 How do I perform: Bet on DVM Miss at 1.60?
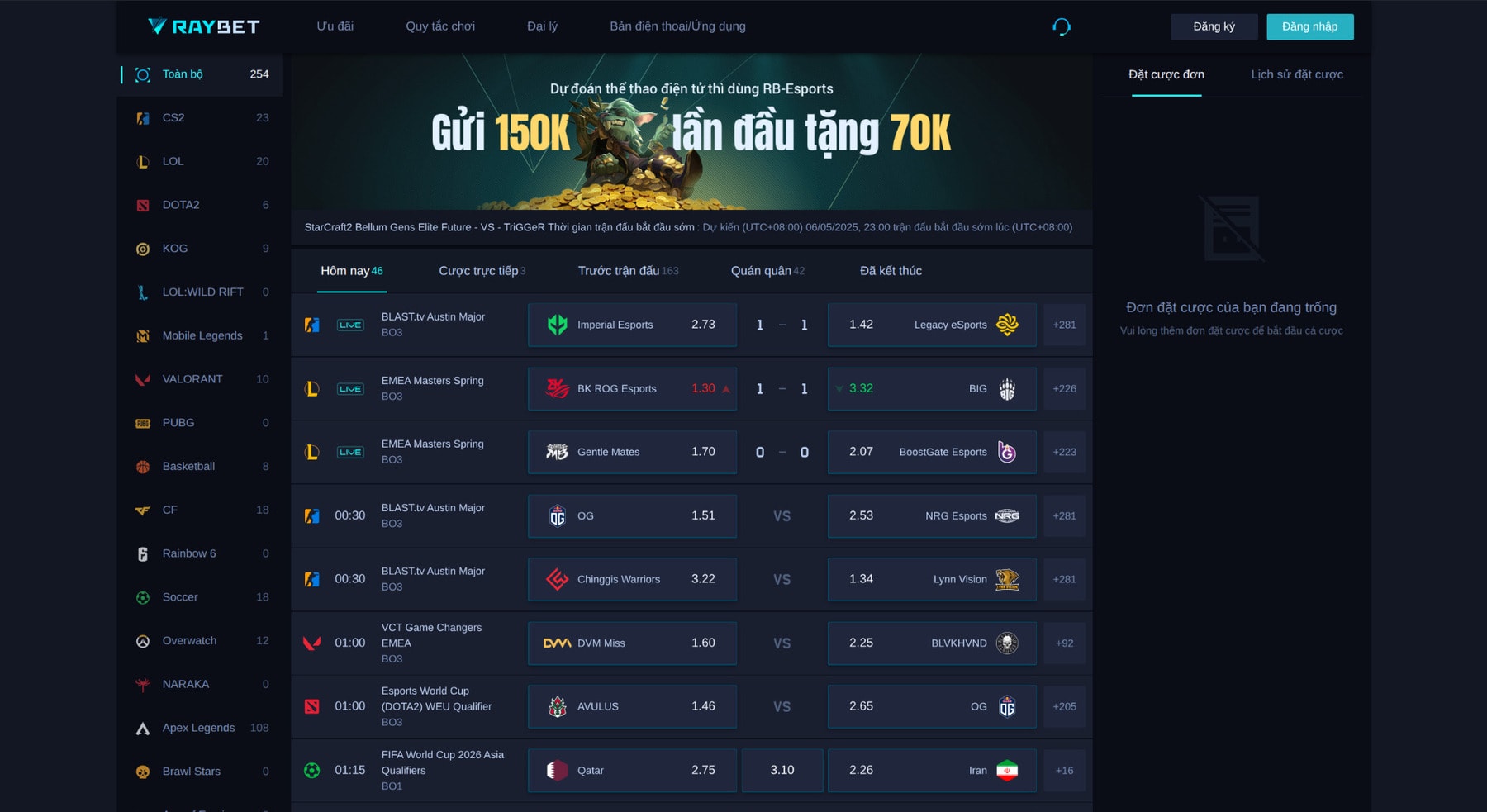(632, 643)
